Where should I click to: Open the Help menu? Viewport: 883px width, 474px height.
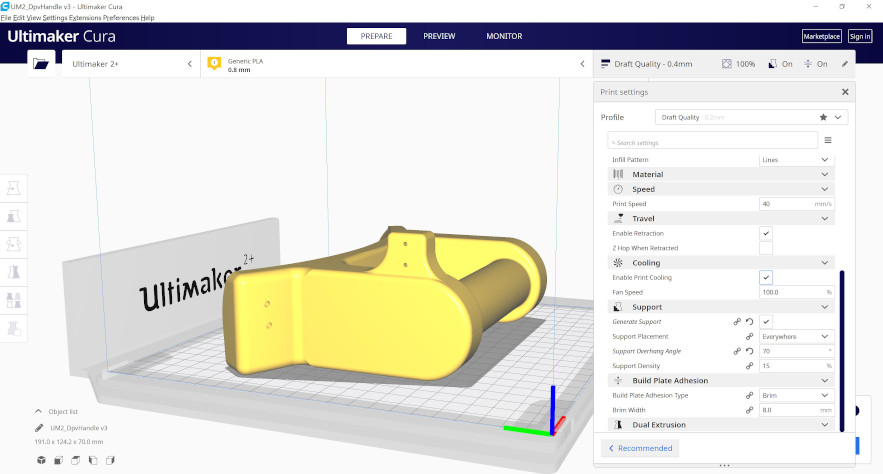(148, 18)
